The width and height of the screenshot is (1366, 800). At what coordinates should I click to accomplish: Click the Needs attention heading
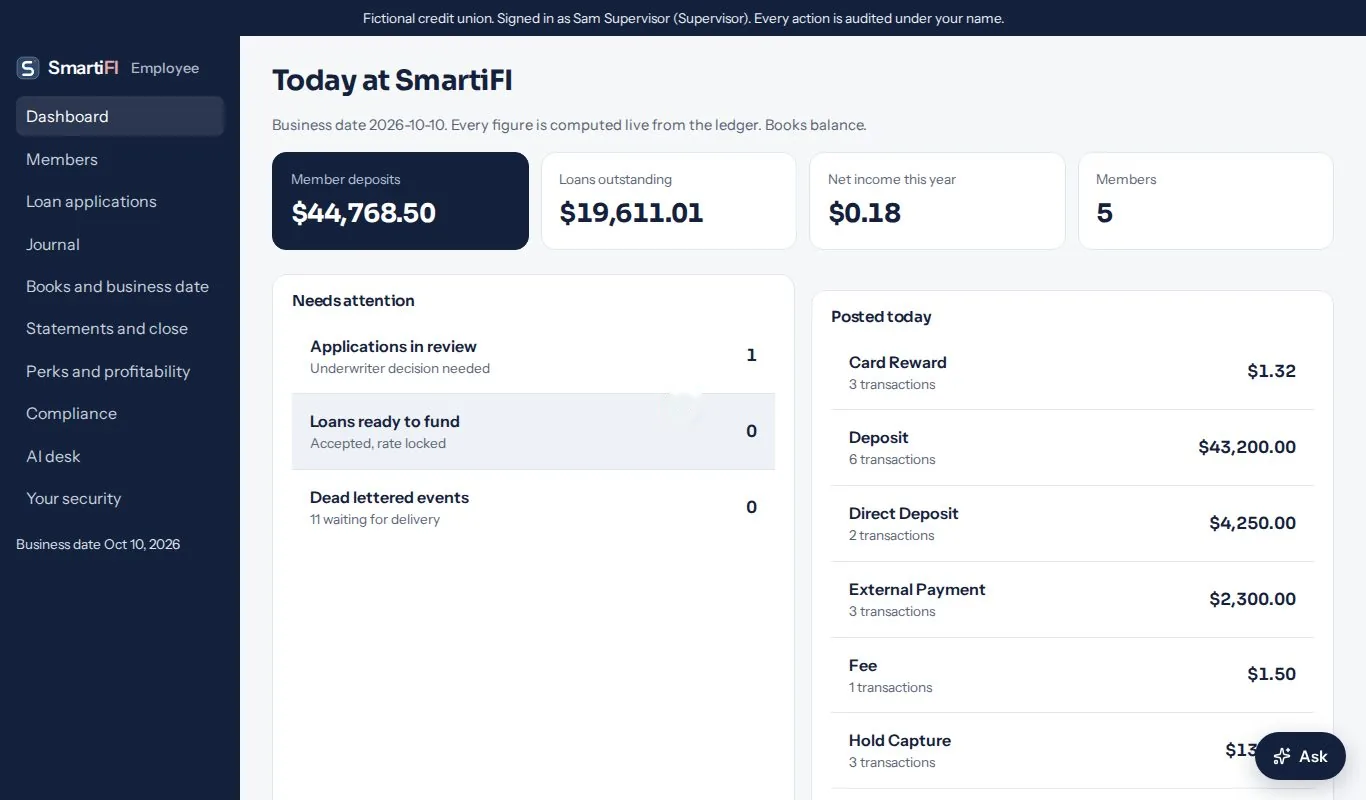[353, 300]
